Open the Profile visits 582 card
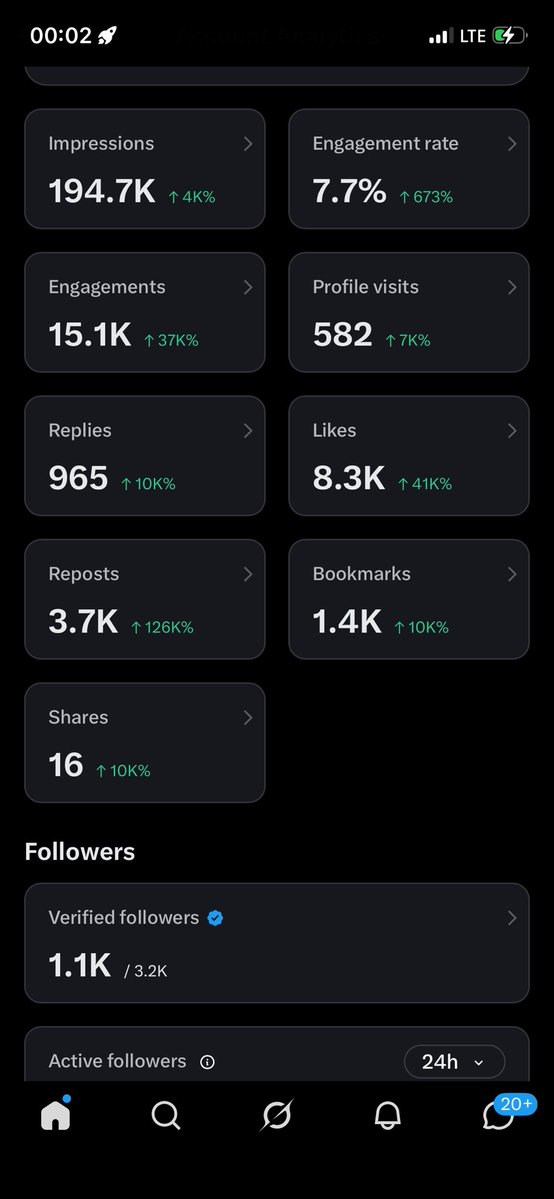 (409, 312)
